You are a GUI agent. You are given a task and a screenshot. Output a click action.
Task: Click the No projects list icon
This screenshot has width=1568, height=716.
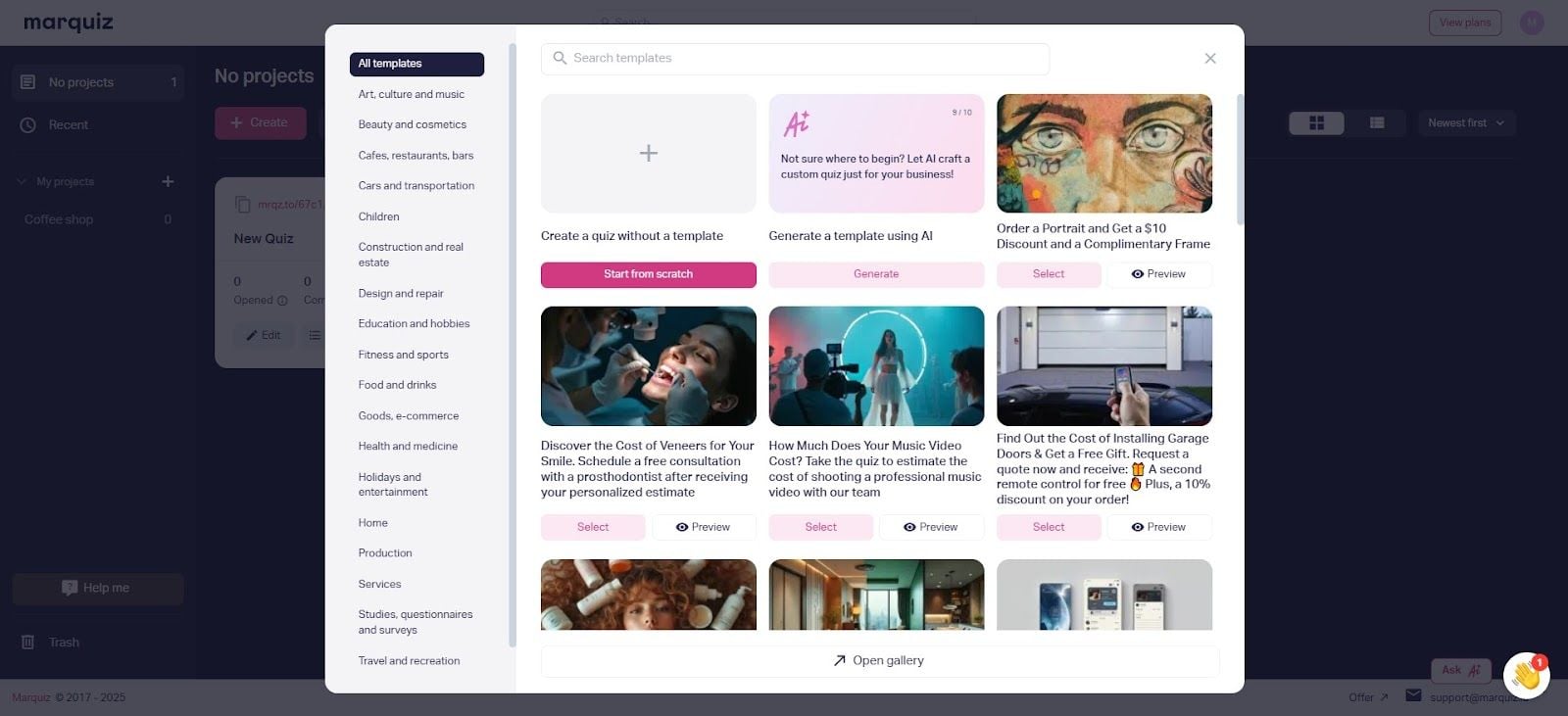[x=28, y=82]
